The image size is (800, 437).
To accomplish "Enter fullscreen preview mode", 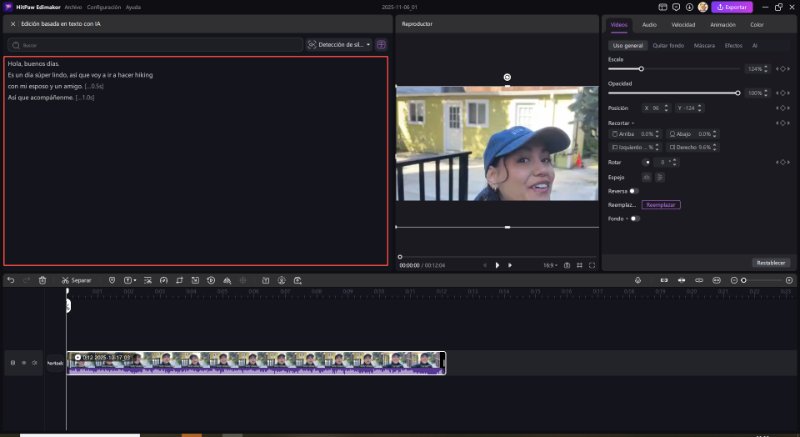I will [x=592, y=265].
